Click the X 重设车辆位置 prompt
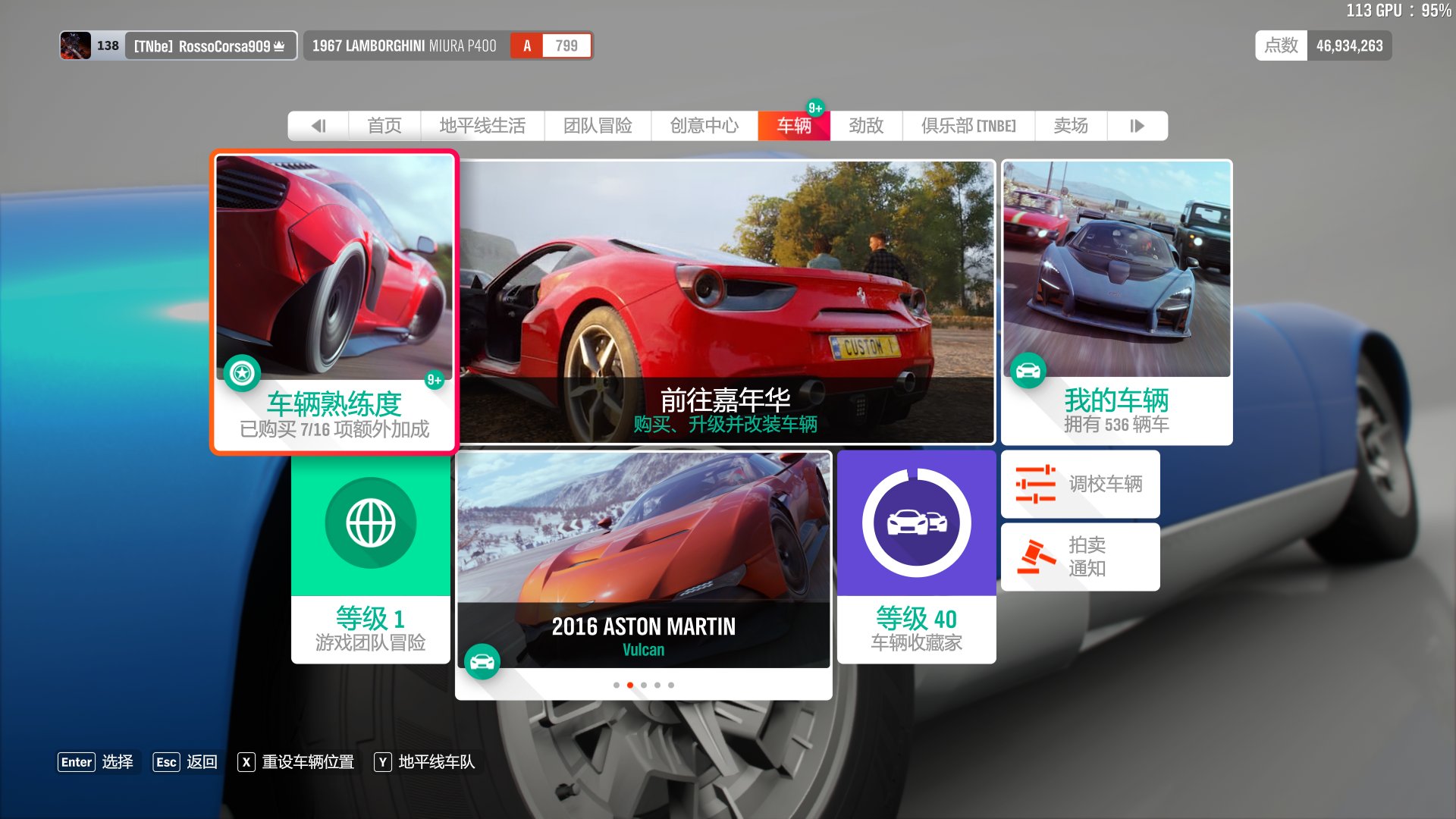 point(296,762)
